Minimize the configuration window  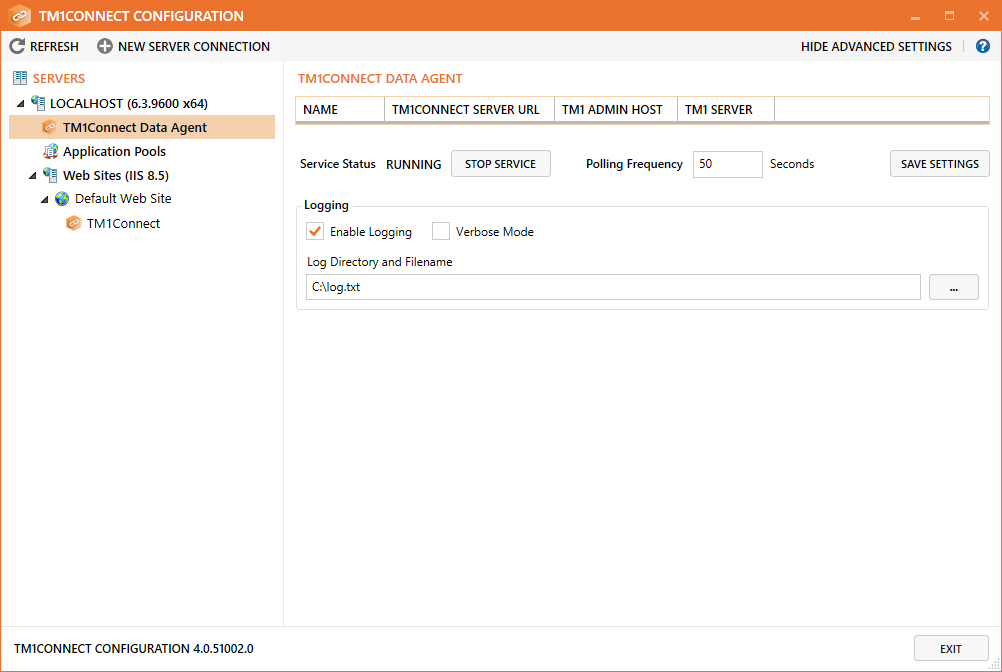(x=915, y=16)
